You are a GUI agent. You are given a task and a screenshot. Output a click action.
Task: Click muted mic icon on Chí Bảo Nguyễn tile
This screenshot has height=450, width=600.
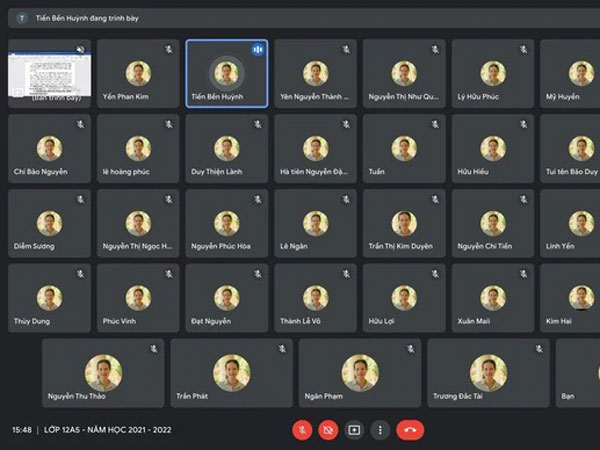coord(80,124)
